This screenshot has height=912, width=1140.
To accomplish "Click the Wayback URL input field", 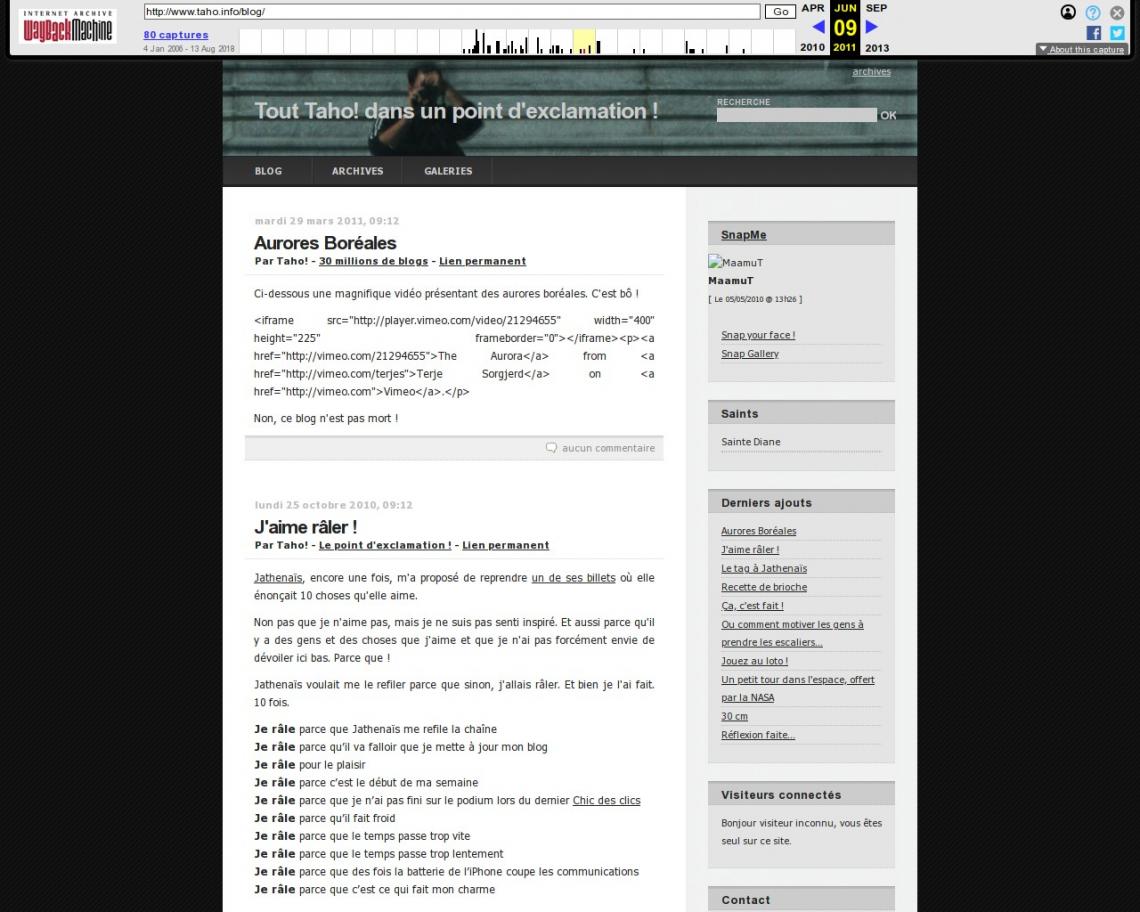I will pos(451,12).
